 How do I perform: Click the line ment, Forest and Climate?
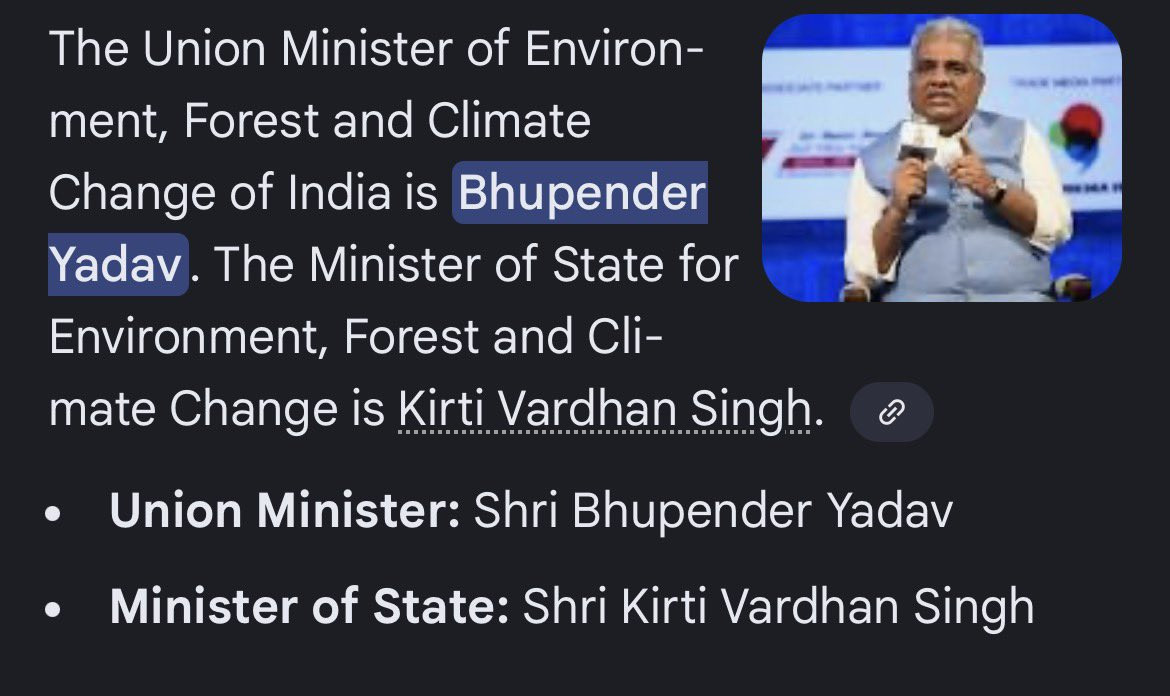point(320,121)
